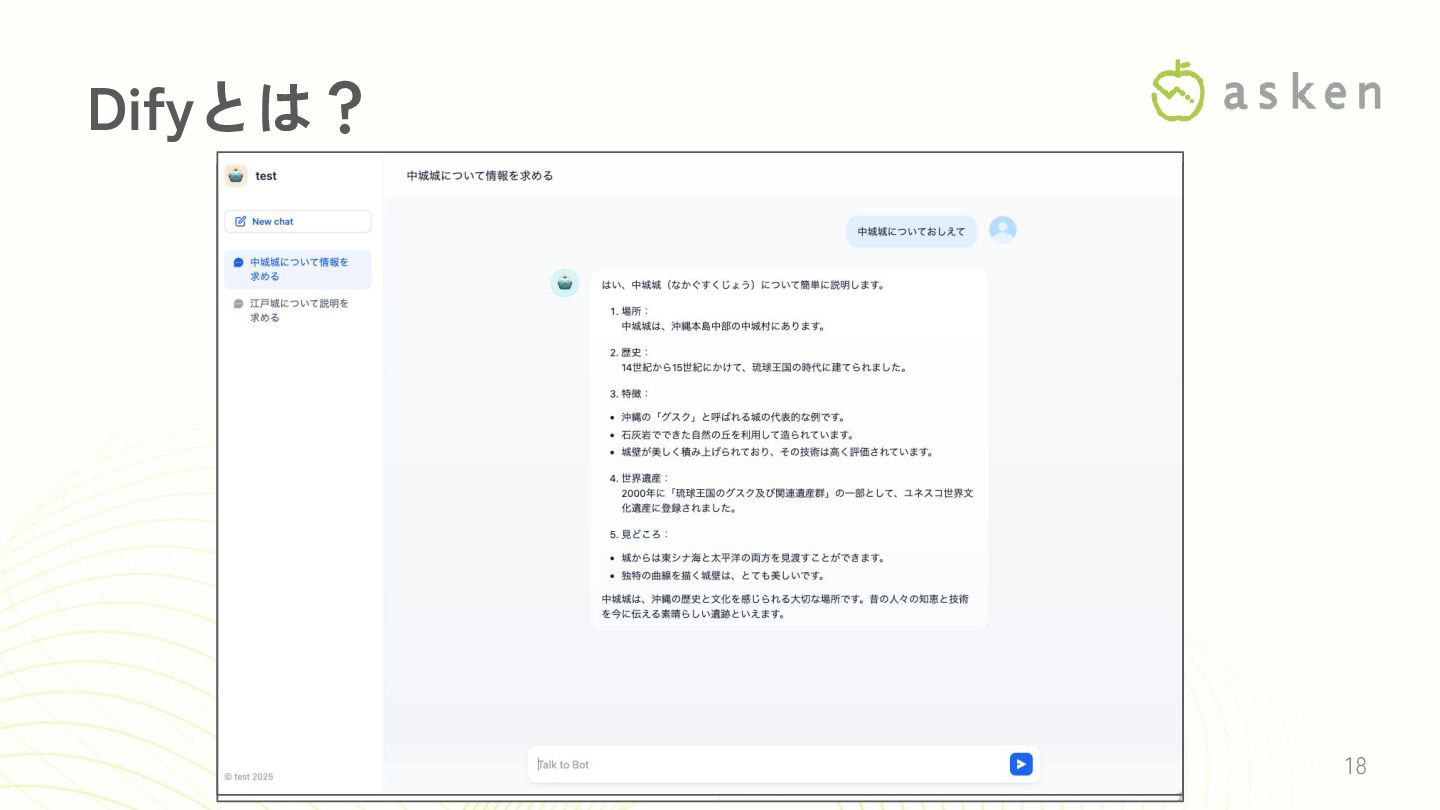This screenshot has height=810, width=1440.
Task: Click the pencil icon on New chat button
Action: pos(241,222)
